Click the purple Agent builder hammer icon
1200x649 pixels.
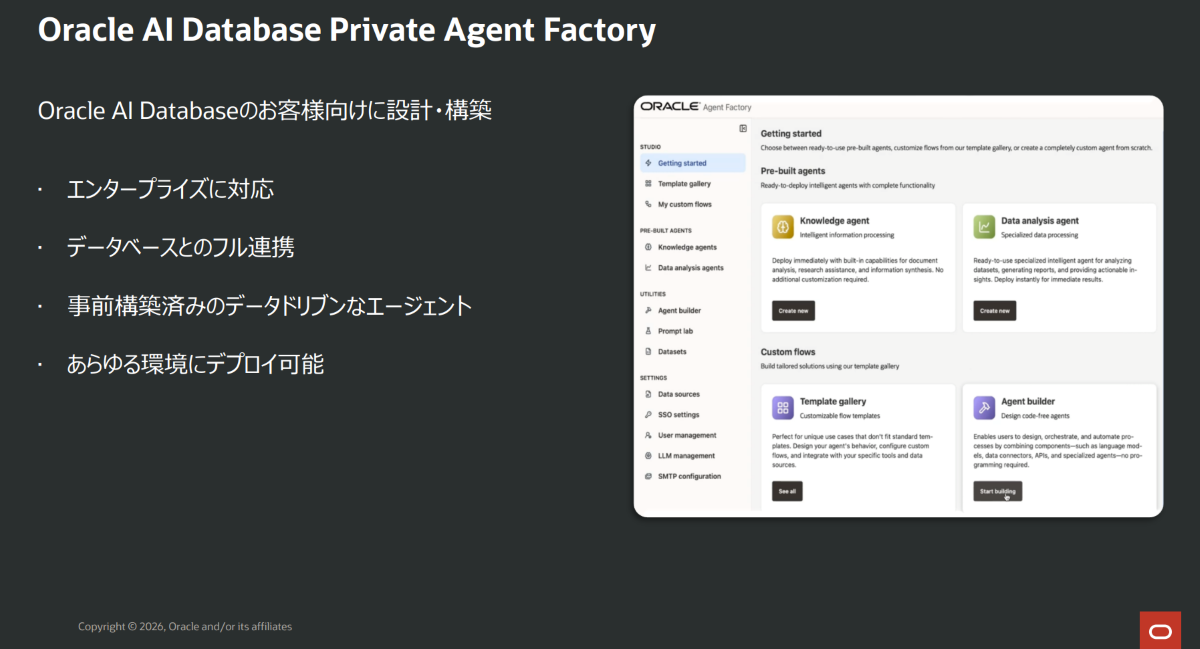pyautogui.click(x=984, y=407)
